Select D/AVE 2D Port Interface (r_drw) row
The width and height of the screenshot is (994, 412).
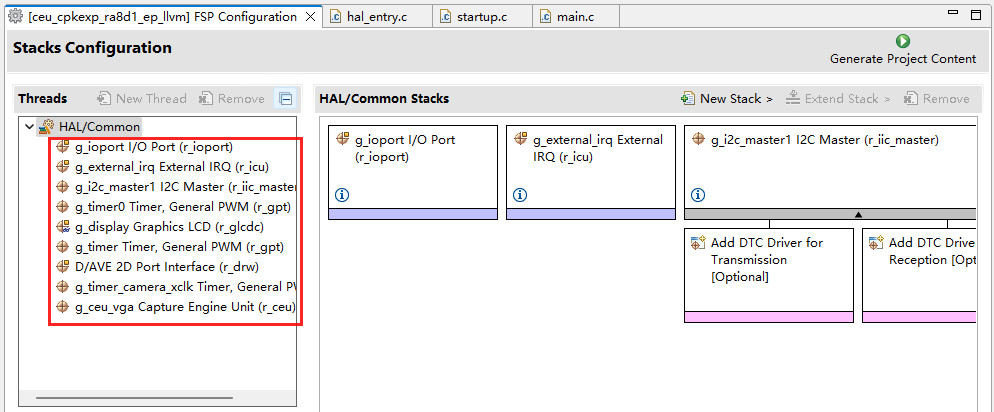tap(157, 266)
